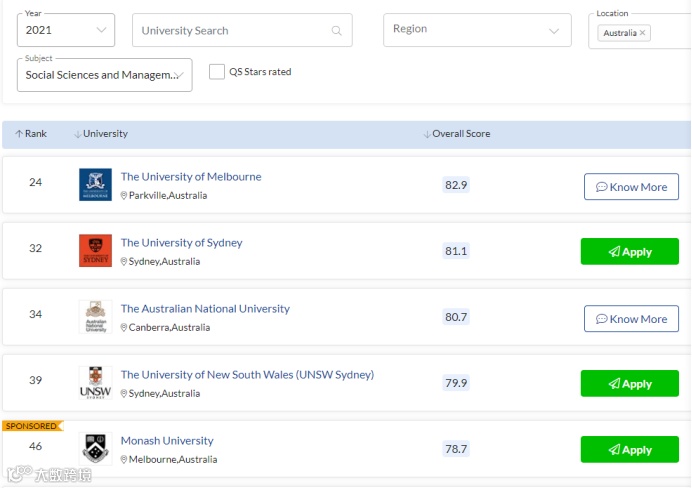This screenshot has height=489, width=692.
Task: Apply to Monash University
Action: point(629,450)
